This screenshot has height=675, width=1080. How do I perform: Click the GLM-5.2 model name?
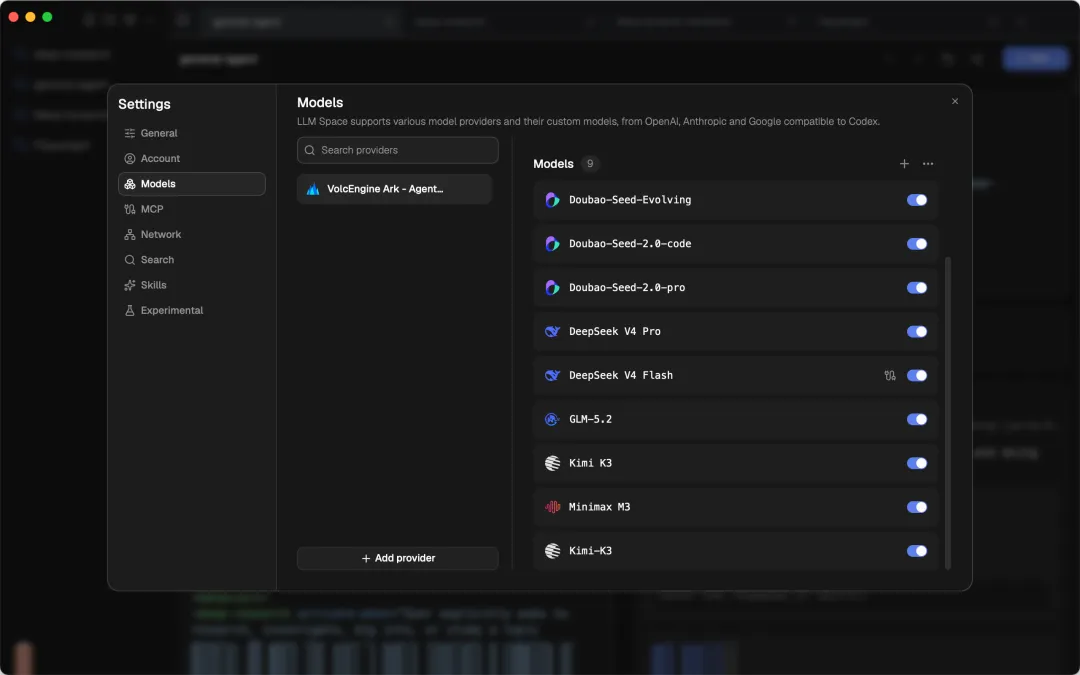click(590, 419)
